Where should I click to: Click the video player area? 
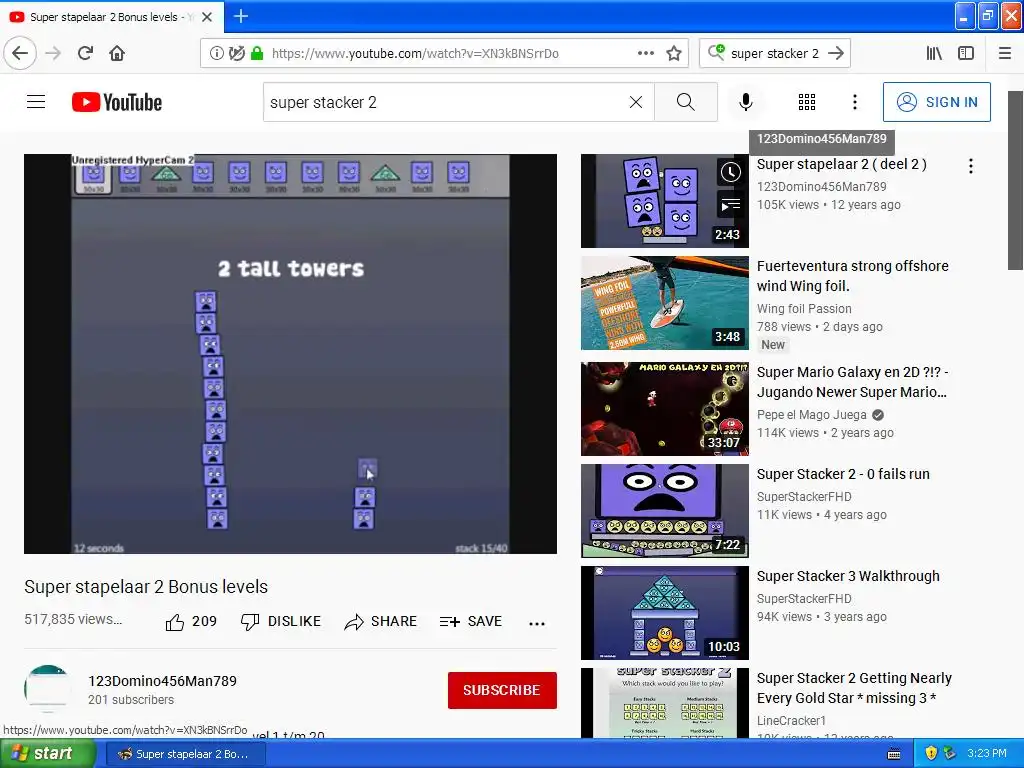(x=291, y=353)
